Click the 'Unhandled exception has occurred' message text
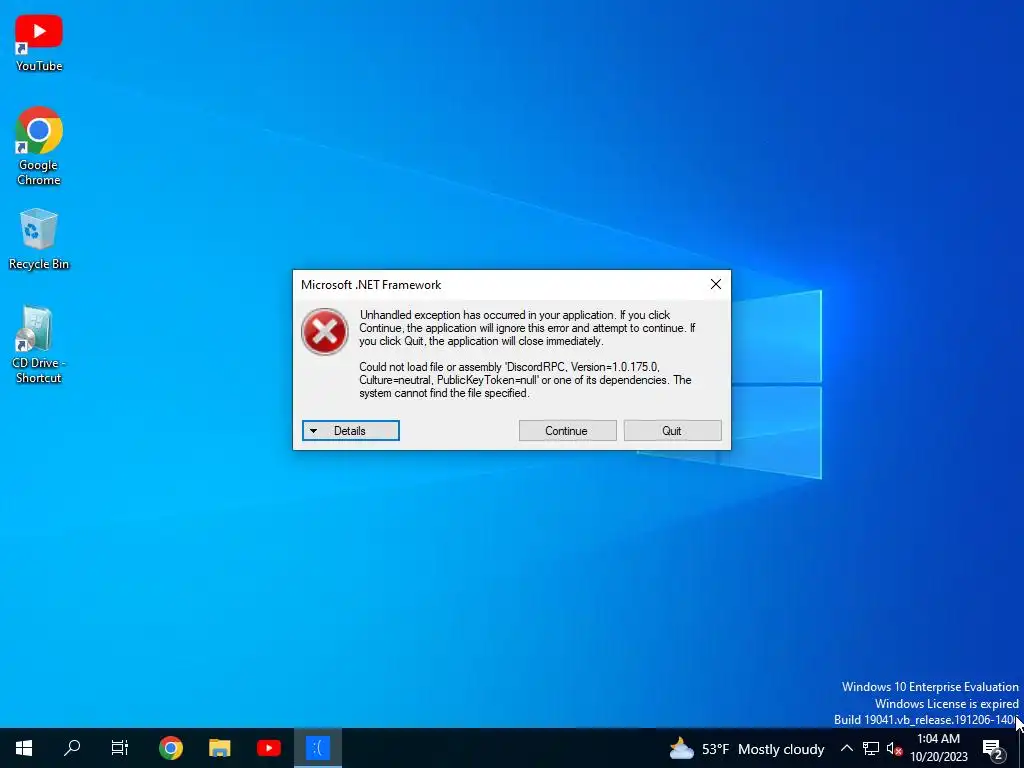Screen dimensions: 1024x768 pyautogui.click(x=527, y=328)
